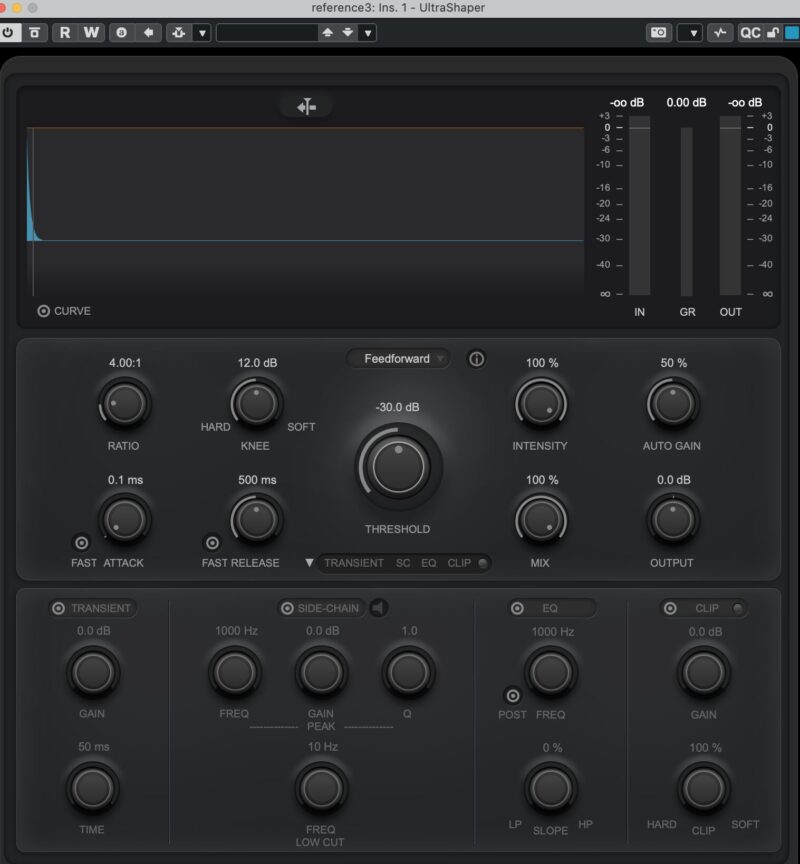Click the EQ FREQ knob
800x864 pixels.
(x=551, y=672)
